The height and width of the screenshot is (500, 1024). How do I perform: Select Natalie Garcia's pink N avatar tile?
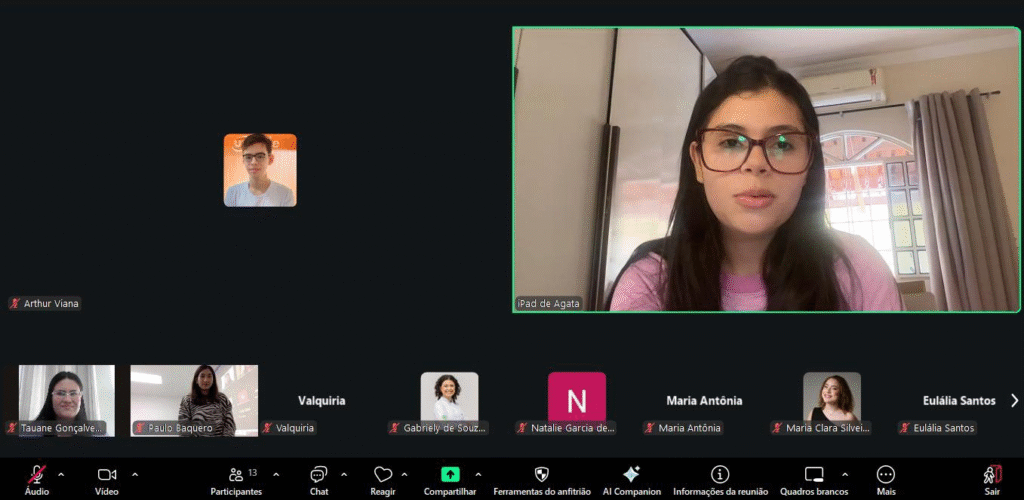577,400
